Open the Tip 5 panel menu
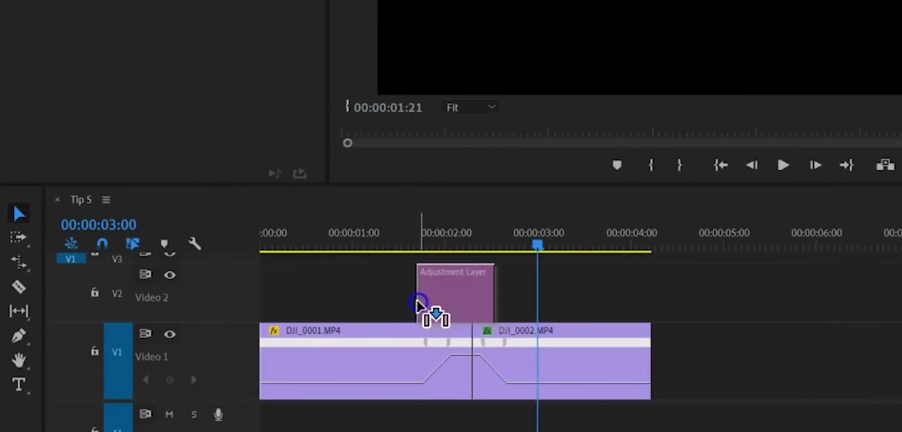Screen dimensions: 902x432 click(x=106, y=200)
